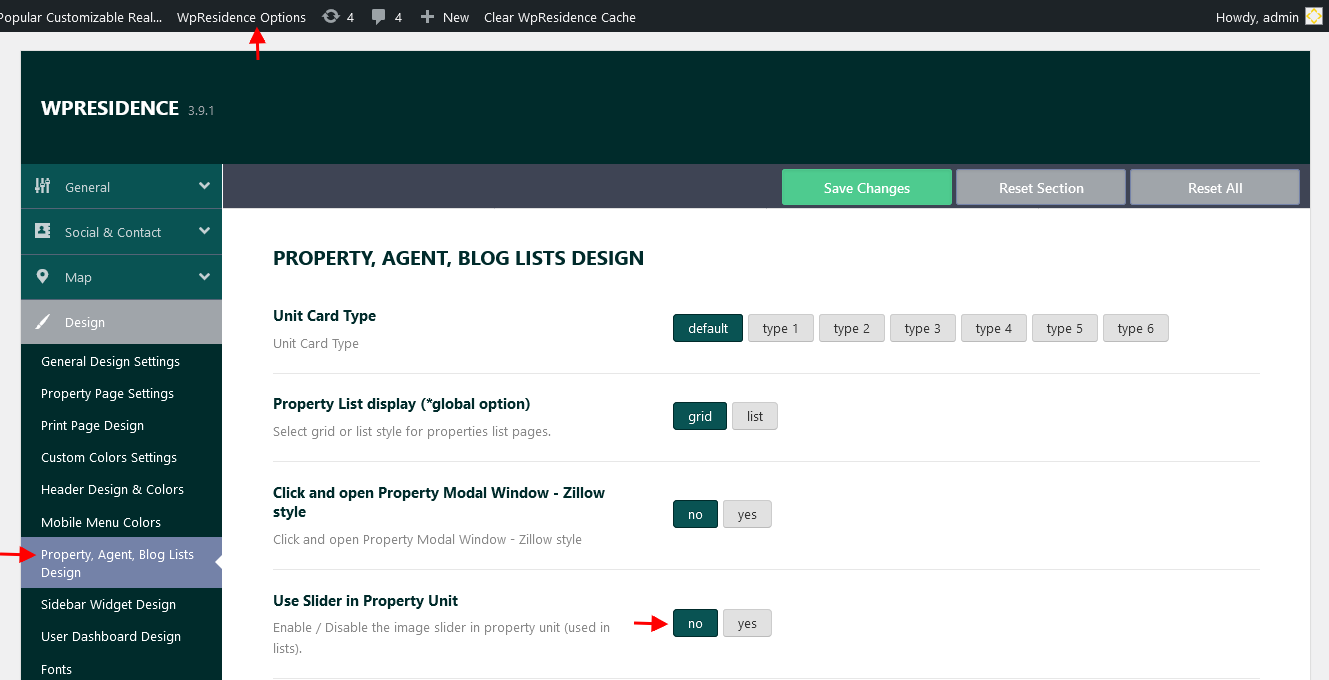Click Property List display (*global option) label
This screenshot has height=680, width=1329.
[402, 404]
